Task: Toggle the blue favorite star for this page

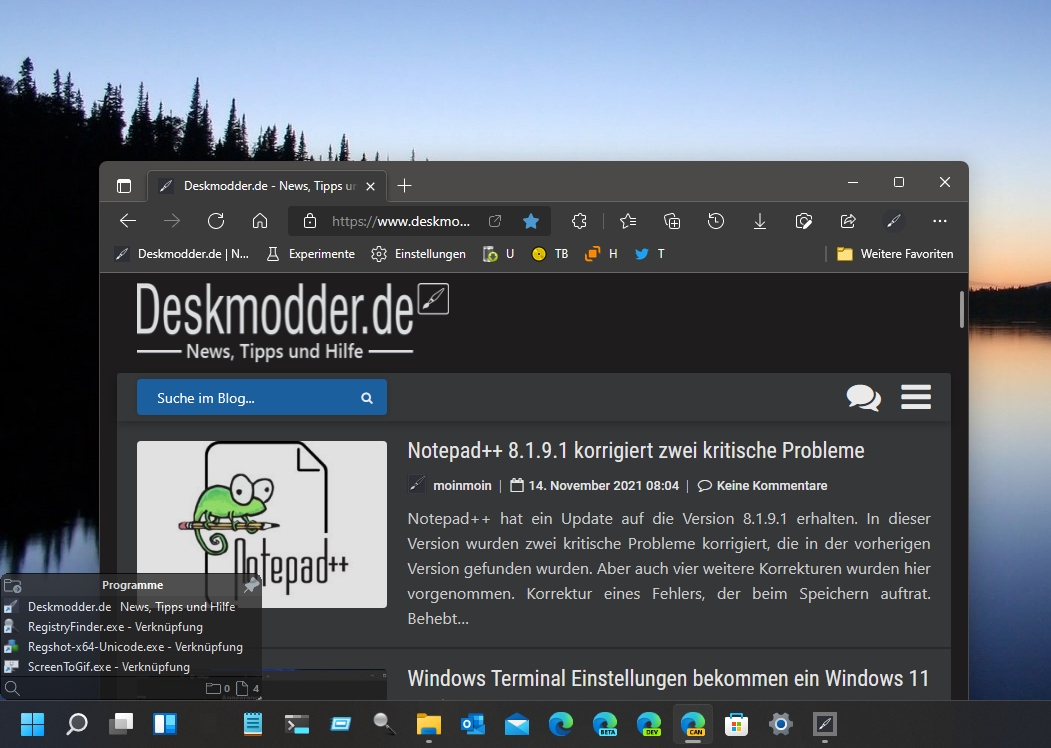Action: click(x=531, y=221)
